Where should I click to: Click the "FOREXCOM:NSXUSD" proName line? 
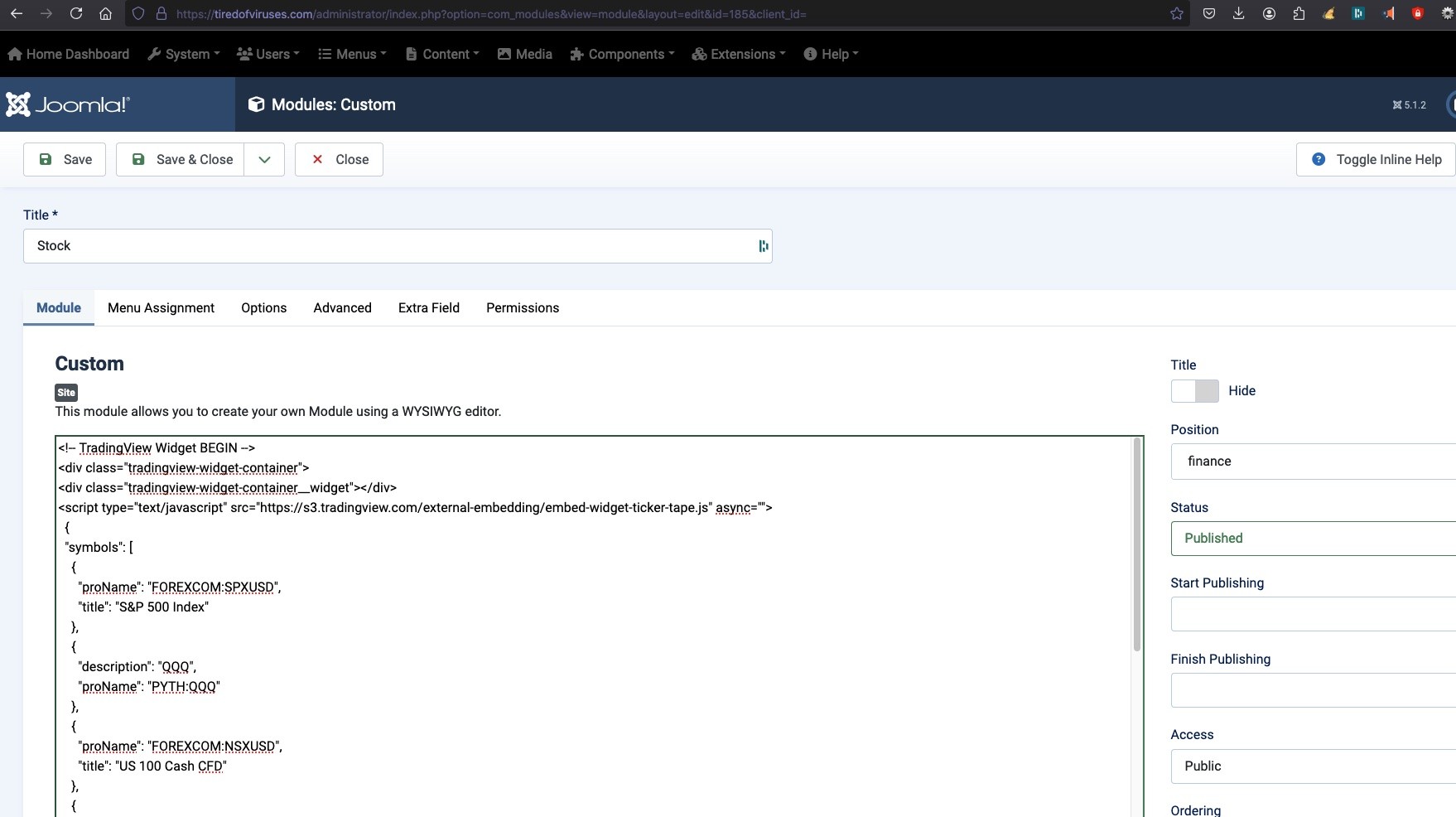[x=180, y=747]
